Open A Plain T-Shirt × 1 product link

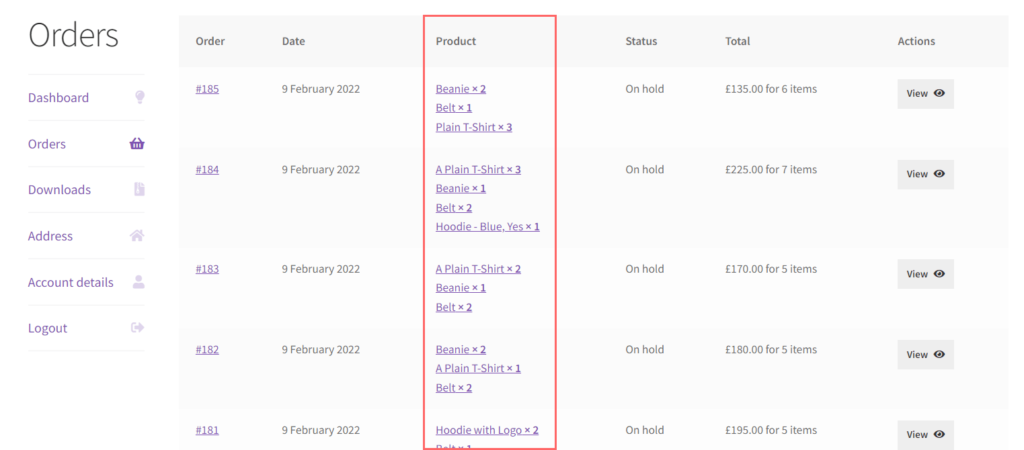[478, 369]
